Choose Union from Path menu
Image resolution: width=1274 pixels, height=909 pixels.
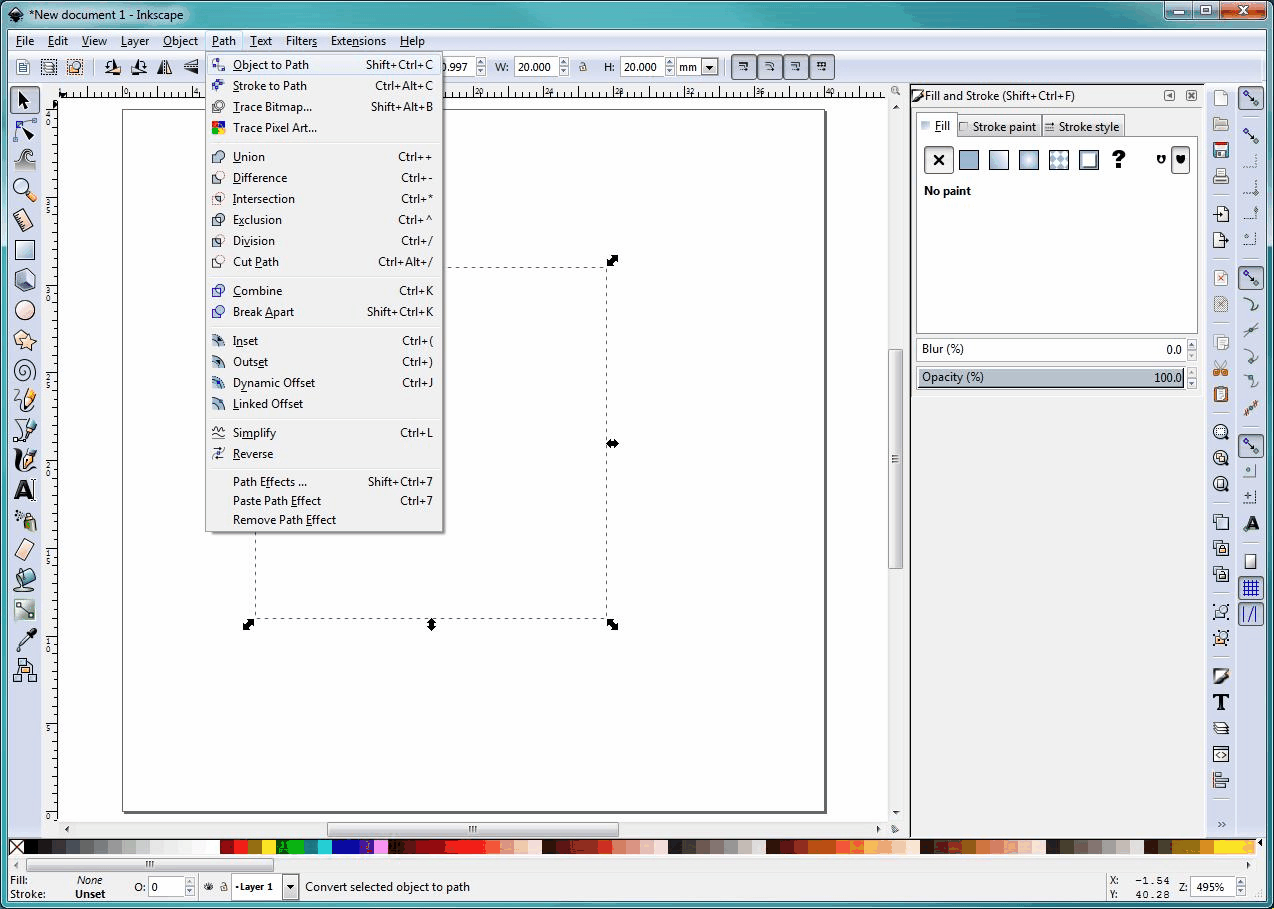coord(324,157)
